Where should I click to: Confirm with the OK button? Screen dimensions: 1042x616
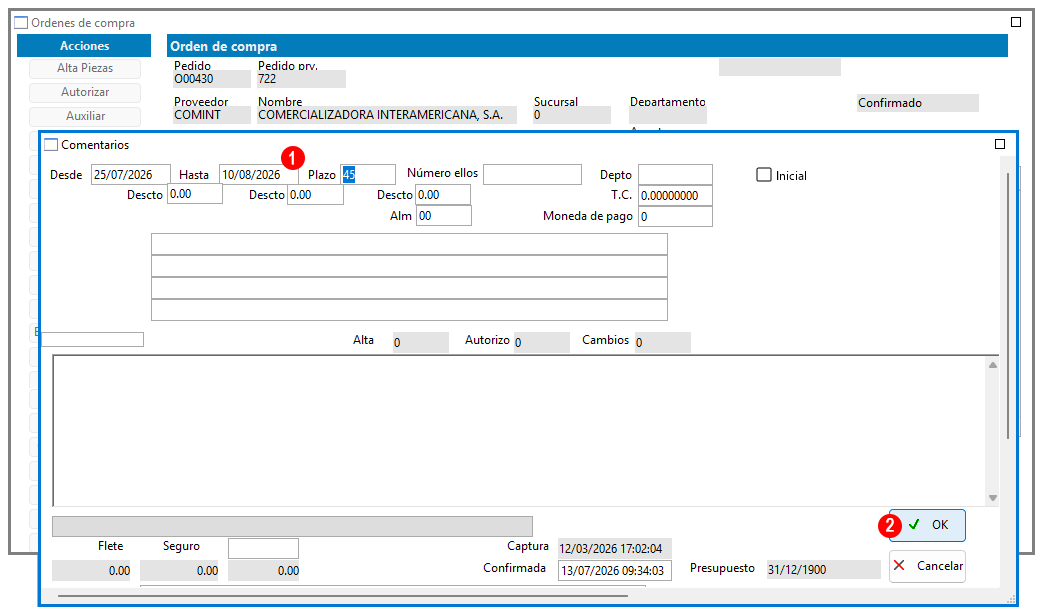[927, 525]
